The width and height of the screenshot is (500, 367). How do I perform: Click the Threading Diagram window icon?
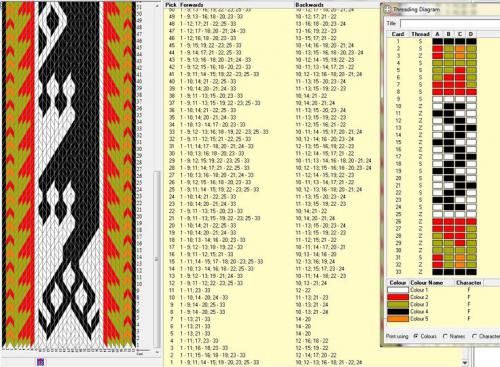(x=387, y=9)
